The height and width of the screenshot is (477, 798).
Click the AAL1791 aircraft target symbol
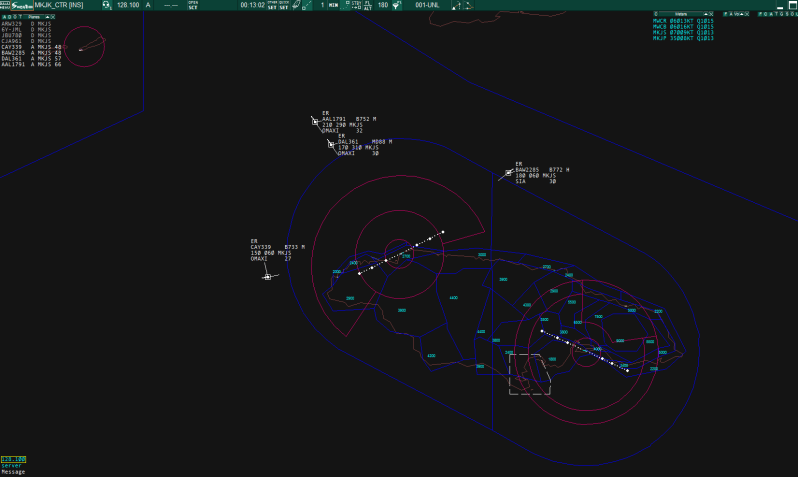(315, 122)
